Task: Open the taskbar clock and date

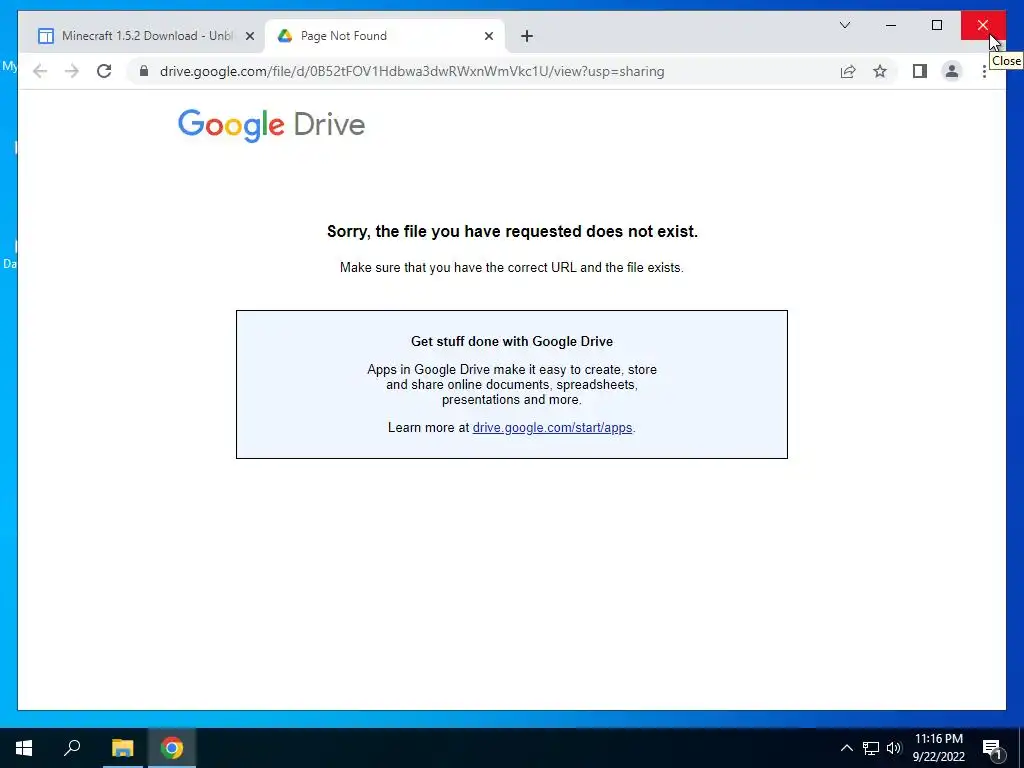Action: tap(938, 748)
